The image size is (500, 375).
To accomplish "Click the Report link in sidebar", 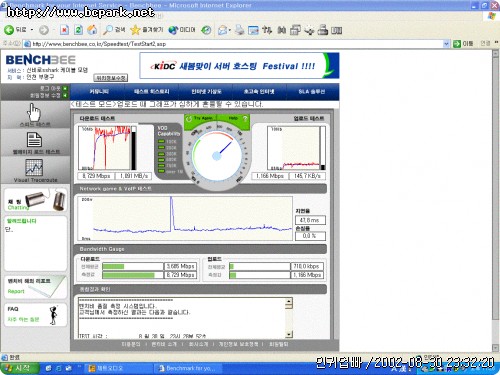I will point(16,291).
